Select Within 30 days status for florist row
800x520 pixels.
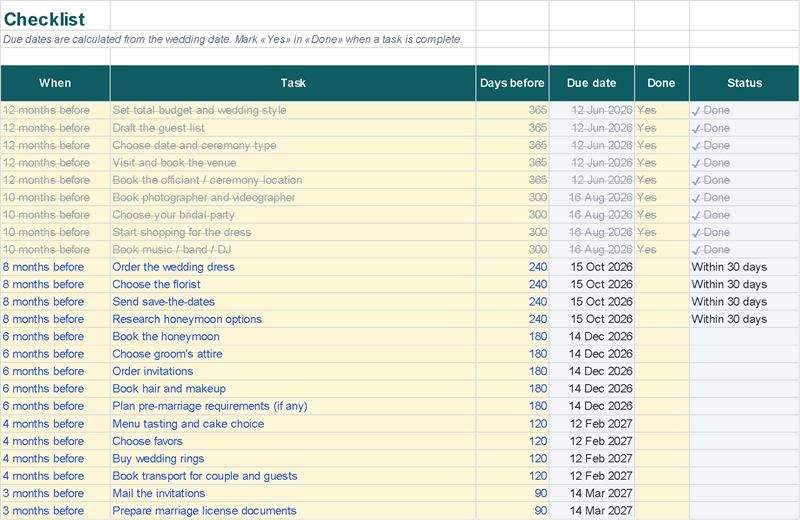744,284
